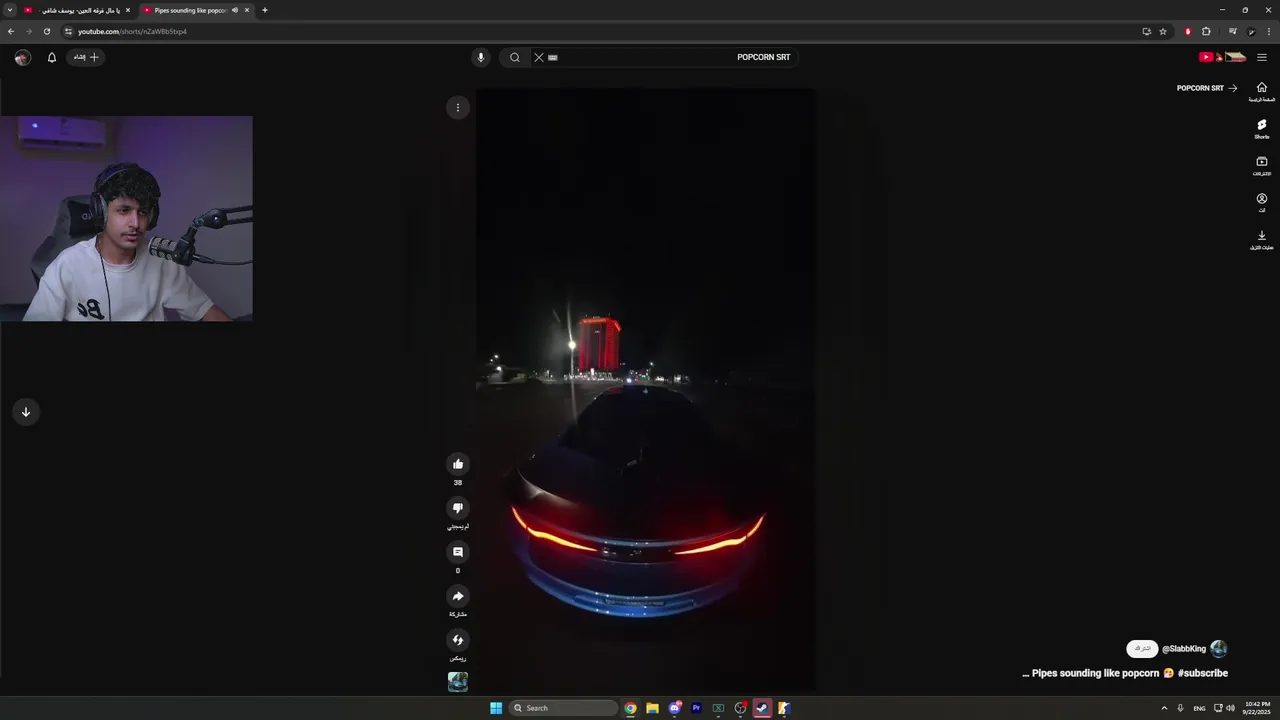
Task: Open File Explorer from taskbar
Action: (653, 708)
